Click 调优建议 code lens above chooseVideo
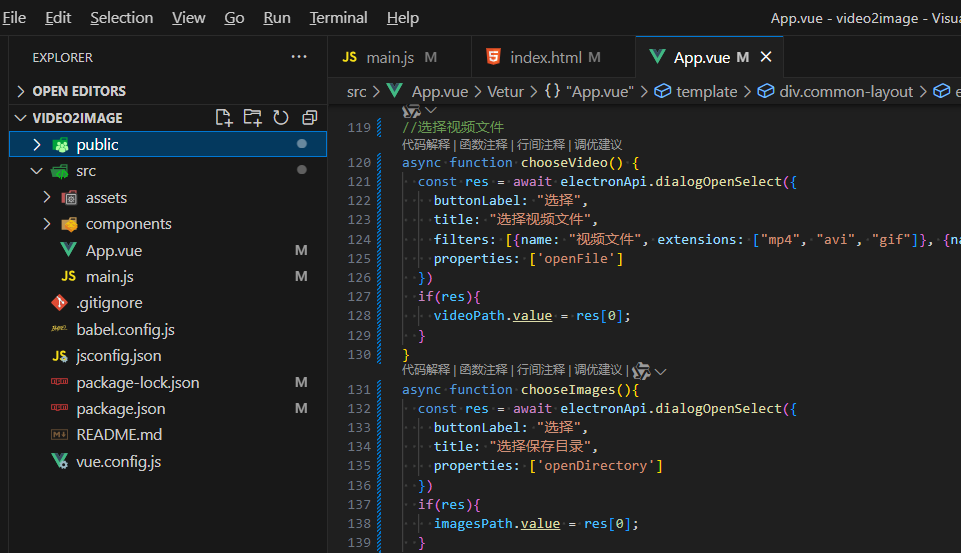This screenshot has width=961, height=553. [x=598, y=145]
